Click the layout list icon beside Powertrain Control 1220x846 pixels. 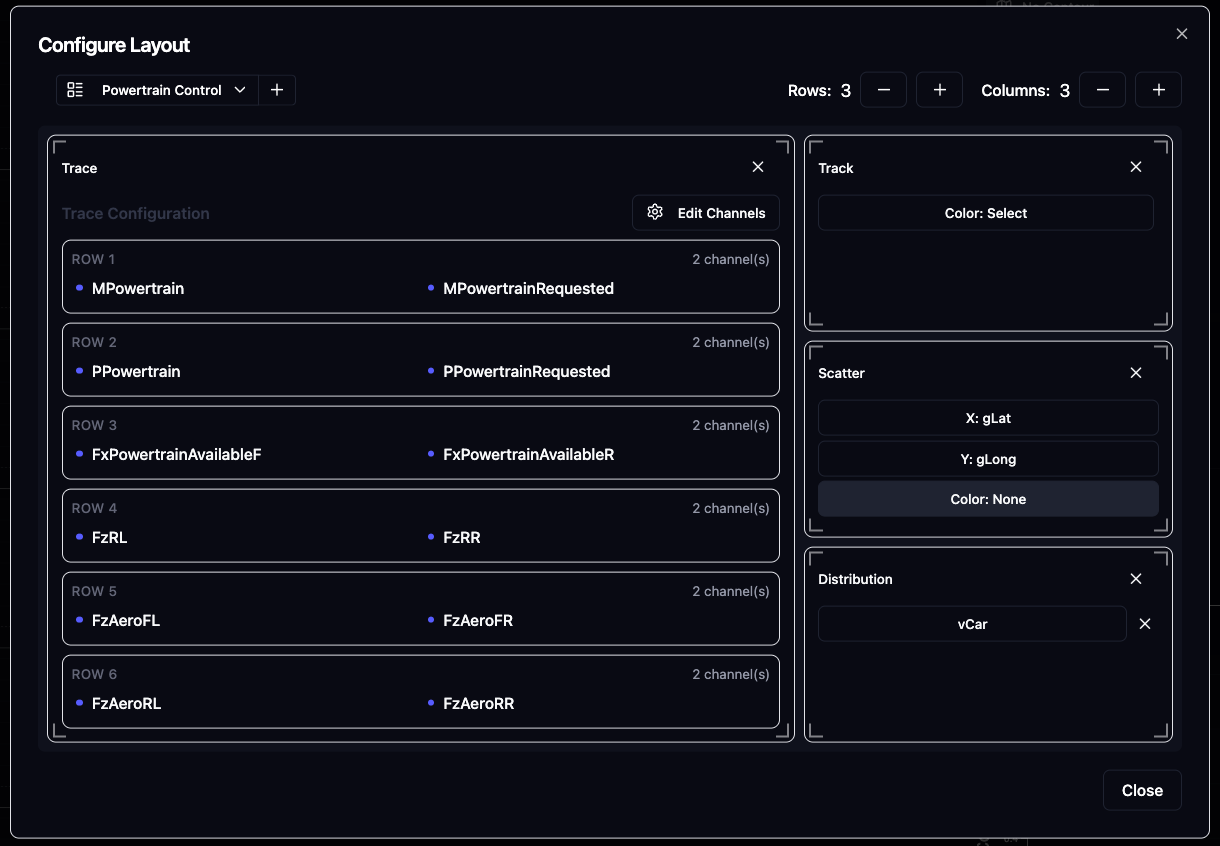(x=75, y=90)
